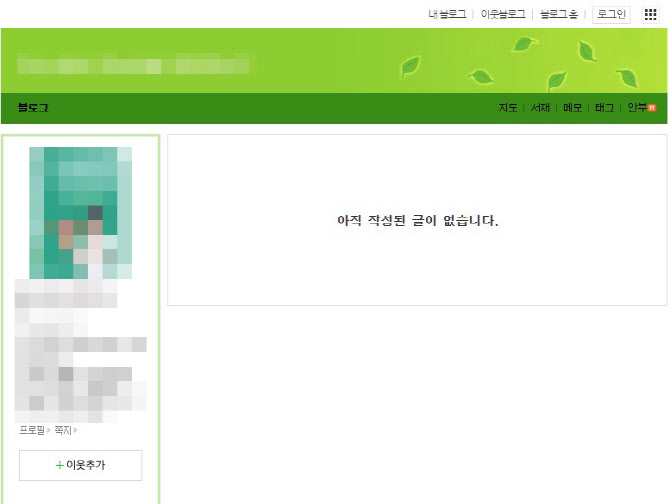Open the 서재 menu item
The height and width of the screenshot is (504, 670).
(540, 108)
